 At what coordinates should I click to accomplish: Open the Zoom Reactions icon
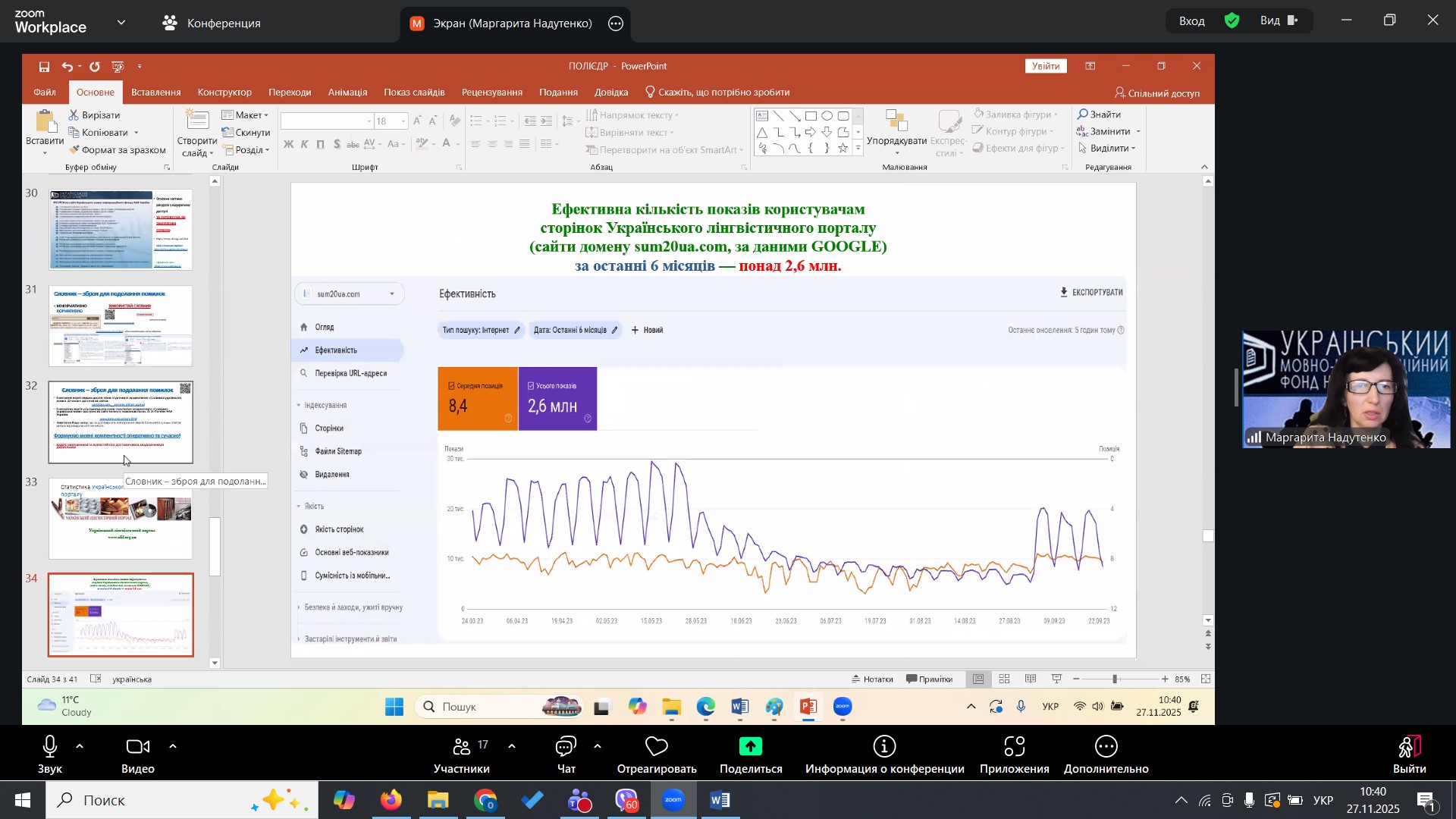pos(656,747)
